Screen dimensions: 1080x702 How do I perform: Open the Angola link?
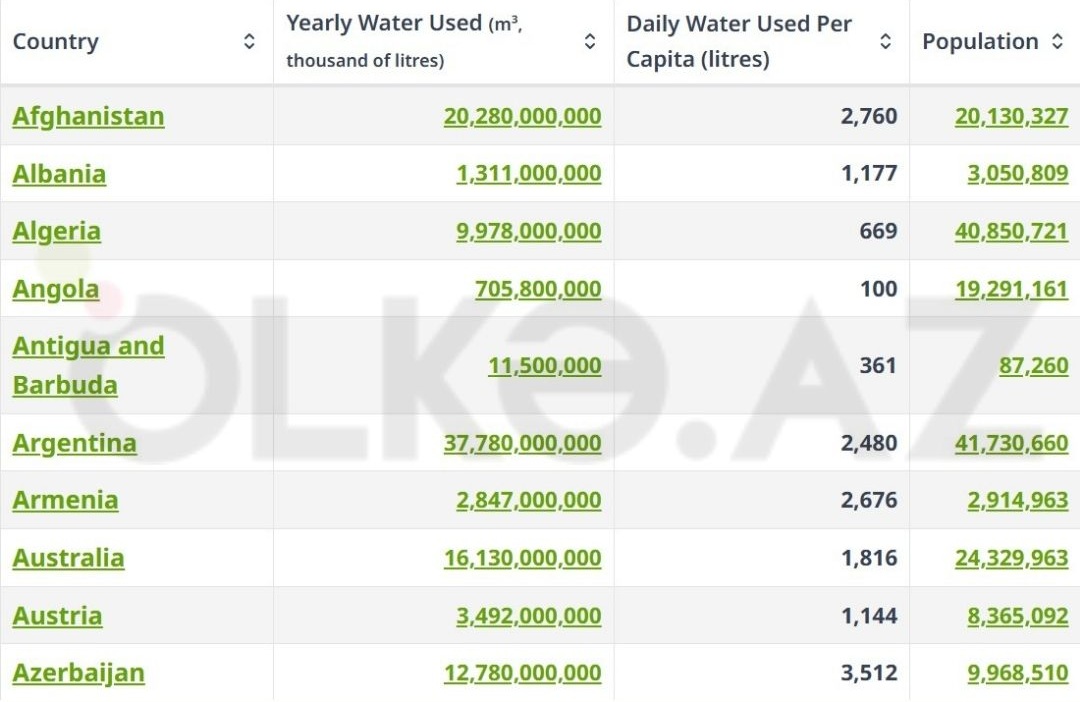pos(56,289)
